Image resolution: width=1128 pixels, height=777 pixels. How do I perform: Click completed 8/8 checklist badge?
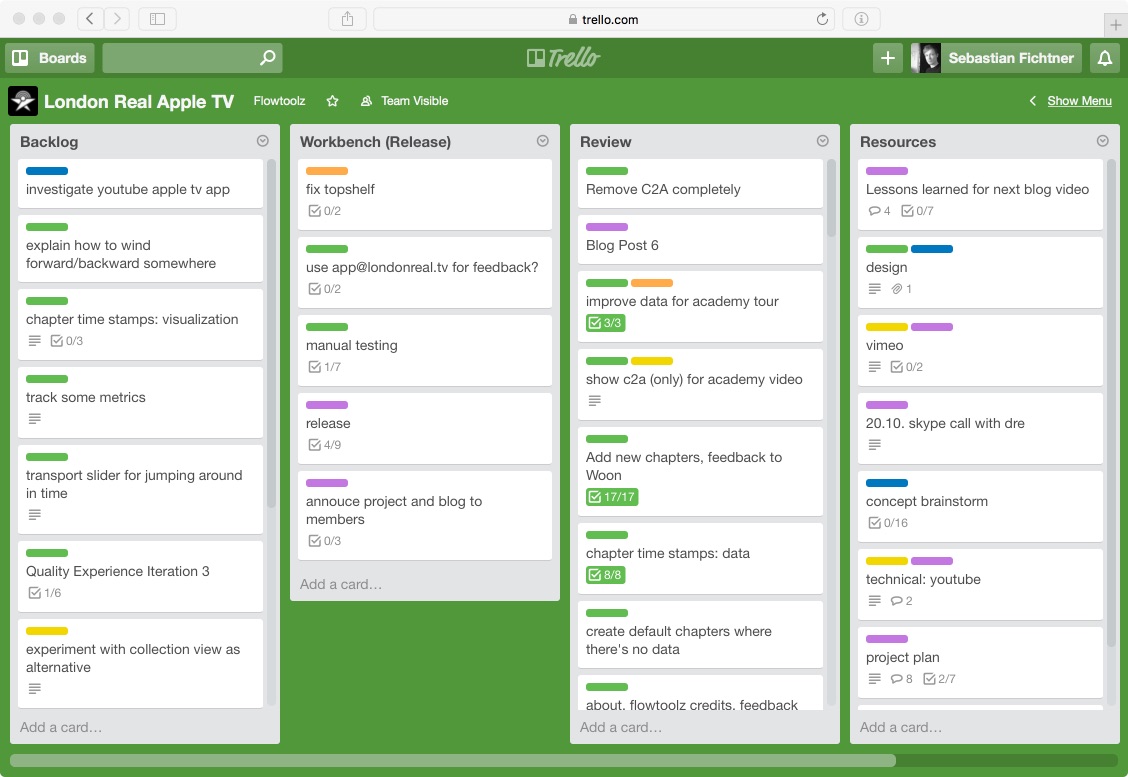point(606,575)
